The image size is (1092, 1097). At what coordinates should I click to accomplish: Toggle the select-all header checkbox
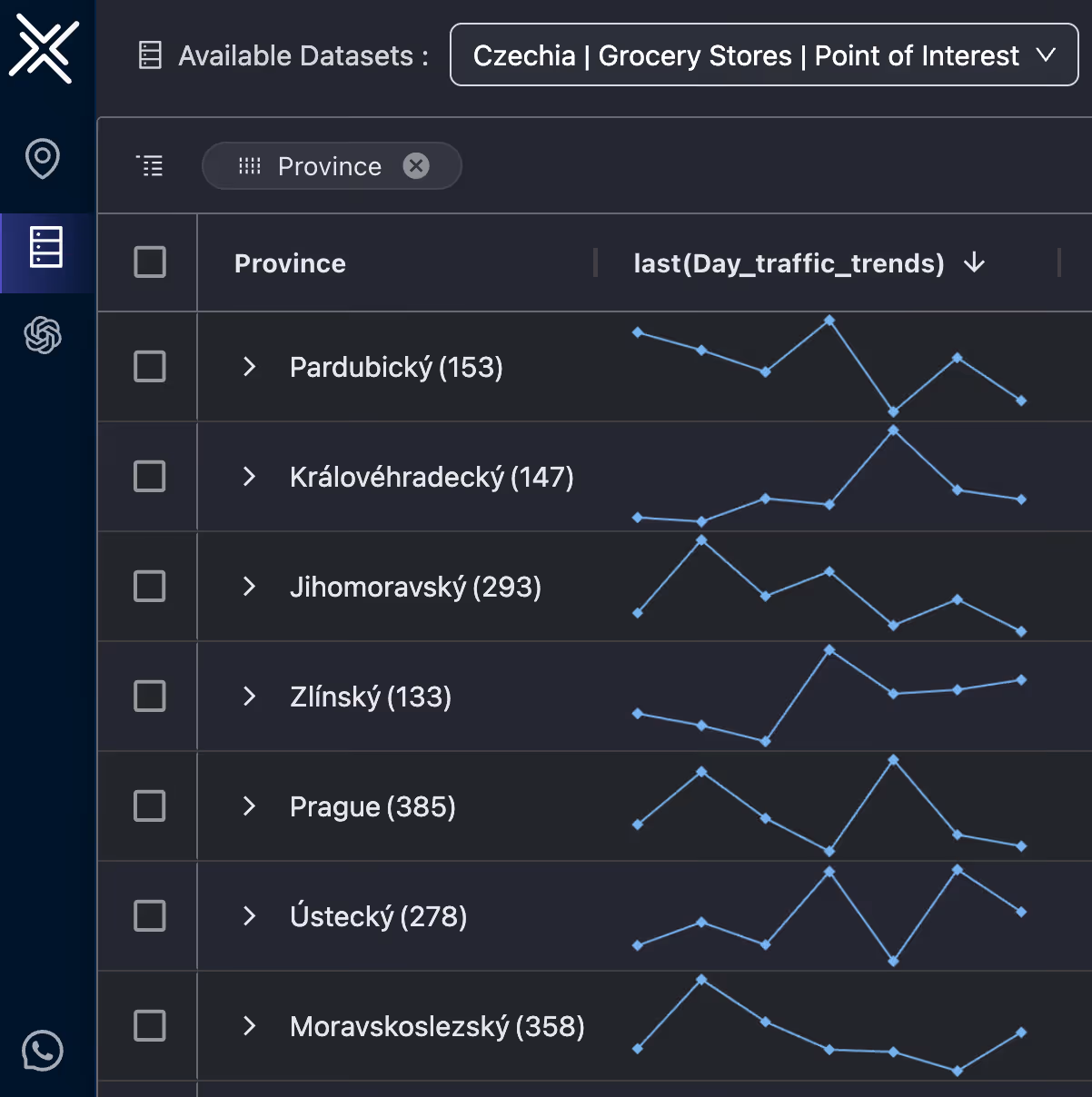[150, 262]
